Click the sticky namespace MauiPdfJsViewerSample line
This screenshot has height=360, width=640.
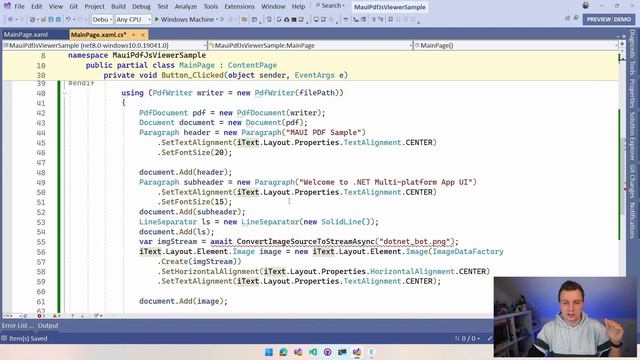pos(137,56)
